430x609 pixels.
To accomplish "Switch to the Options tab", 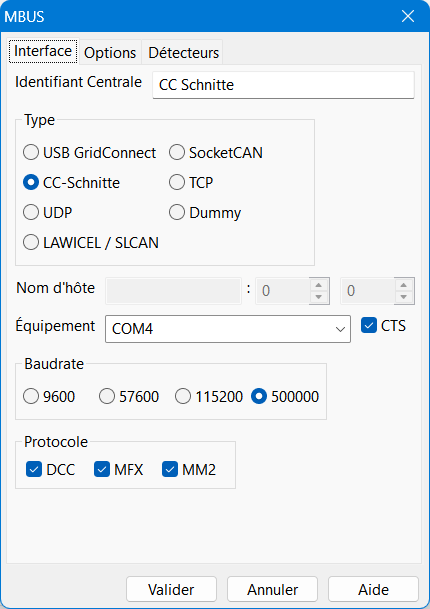I will [110, 52].
